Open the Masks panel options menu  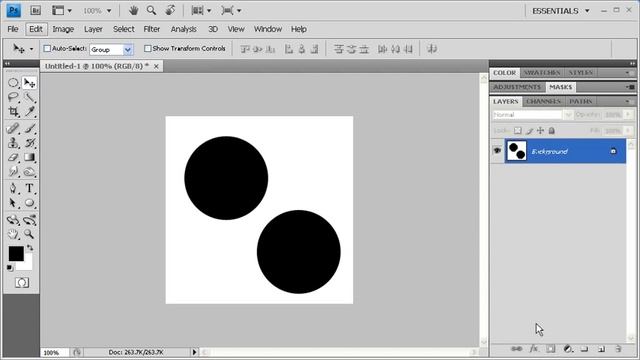click(631, 87)
